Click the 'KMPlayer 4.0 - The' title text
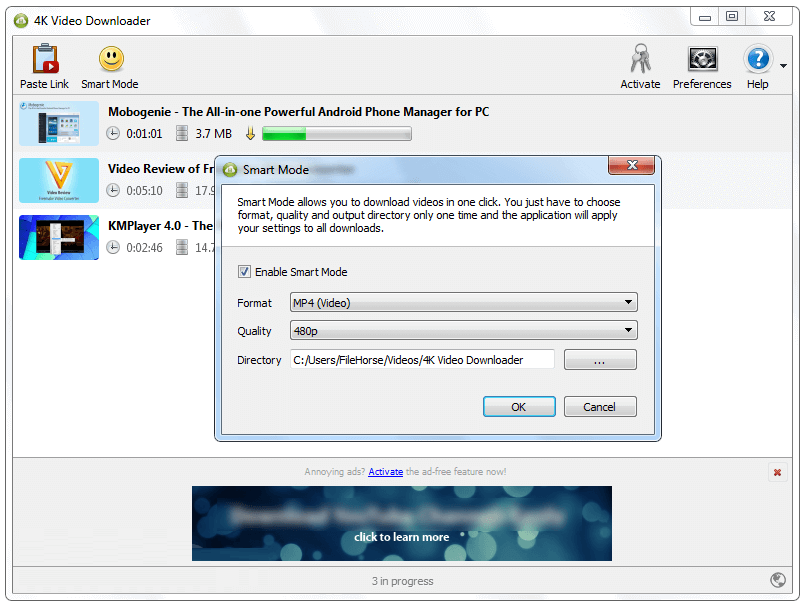Image resolution: width=807 pixels, height=610 pixels. pyautogui.click(x=161, y=226)
